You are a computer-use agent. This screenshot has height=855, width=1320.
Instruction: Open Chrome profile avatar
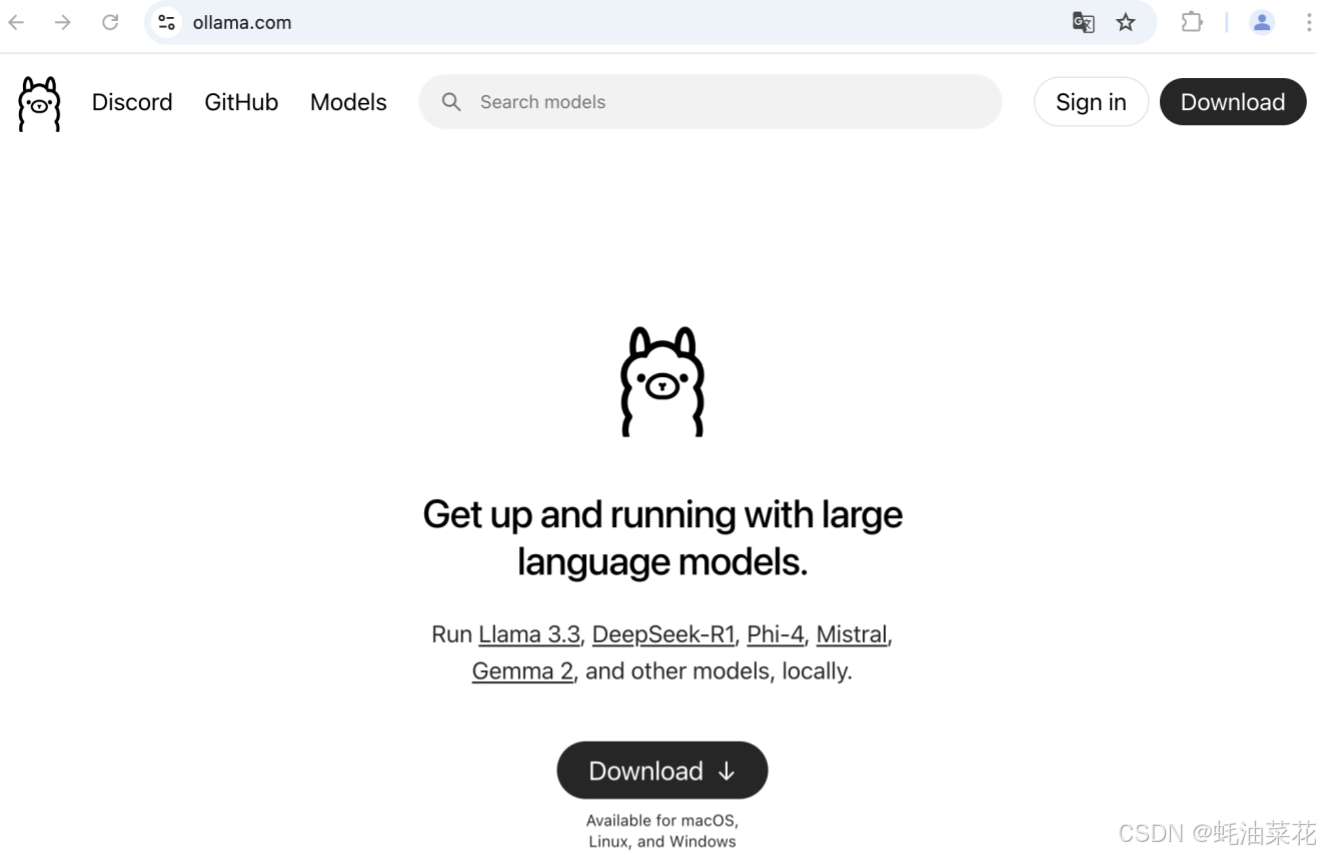pyautogui.click(x=1262, y=22)
